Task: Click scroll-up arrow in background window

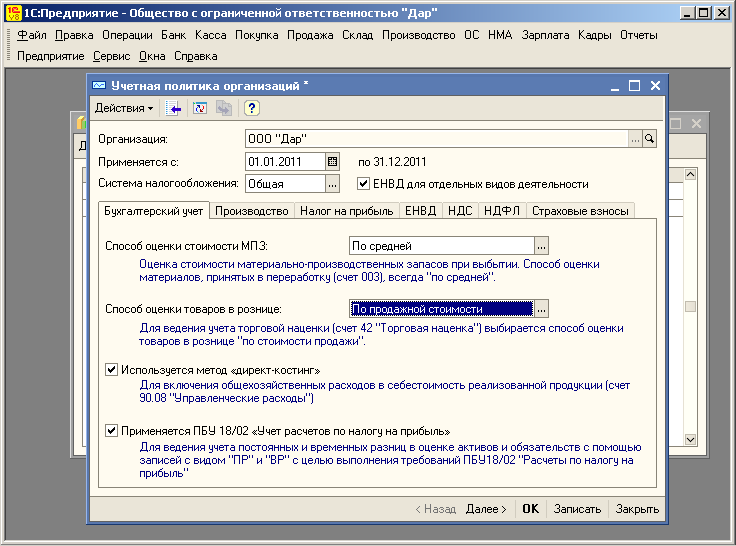Action: [690, 175]
